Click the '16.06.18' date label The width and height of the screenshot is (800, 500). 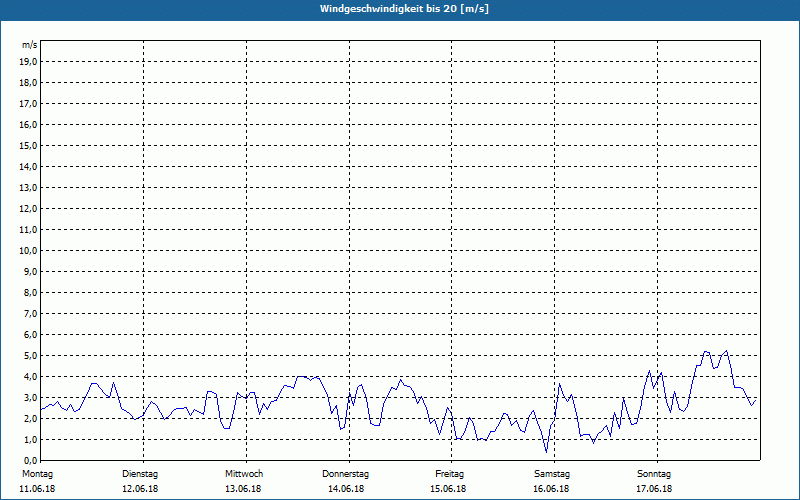(x=551, y=489)
